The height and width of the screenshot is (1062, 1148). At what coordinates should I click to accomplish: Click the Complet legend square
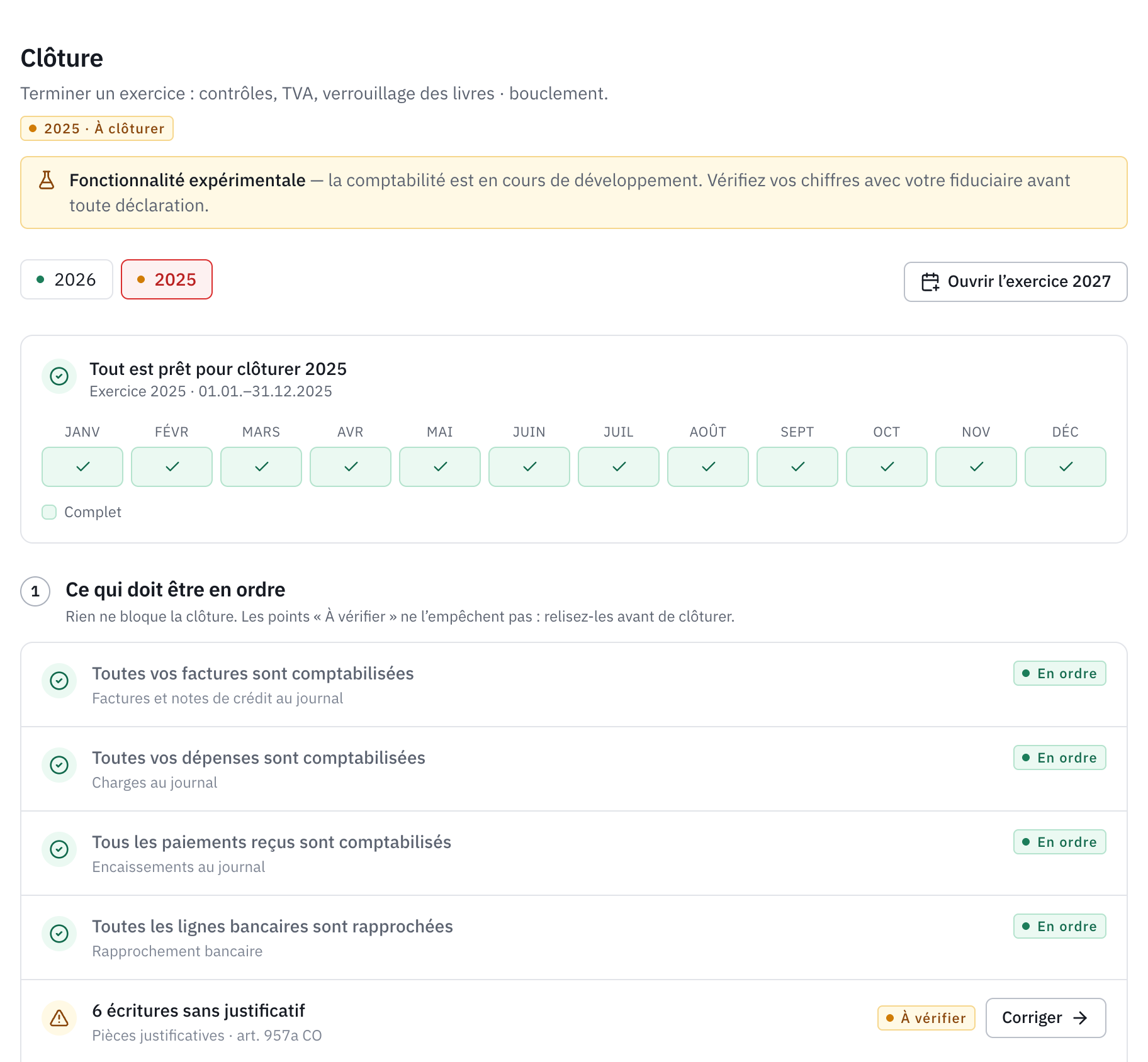point(49,512)
